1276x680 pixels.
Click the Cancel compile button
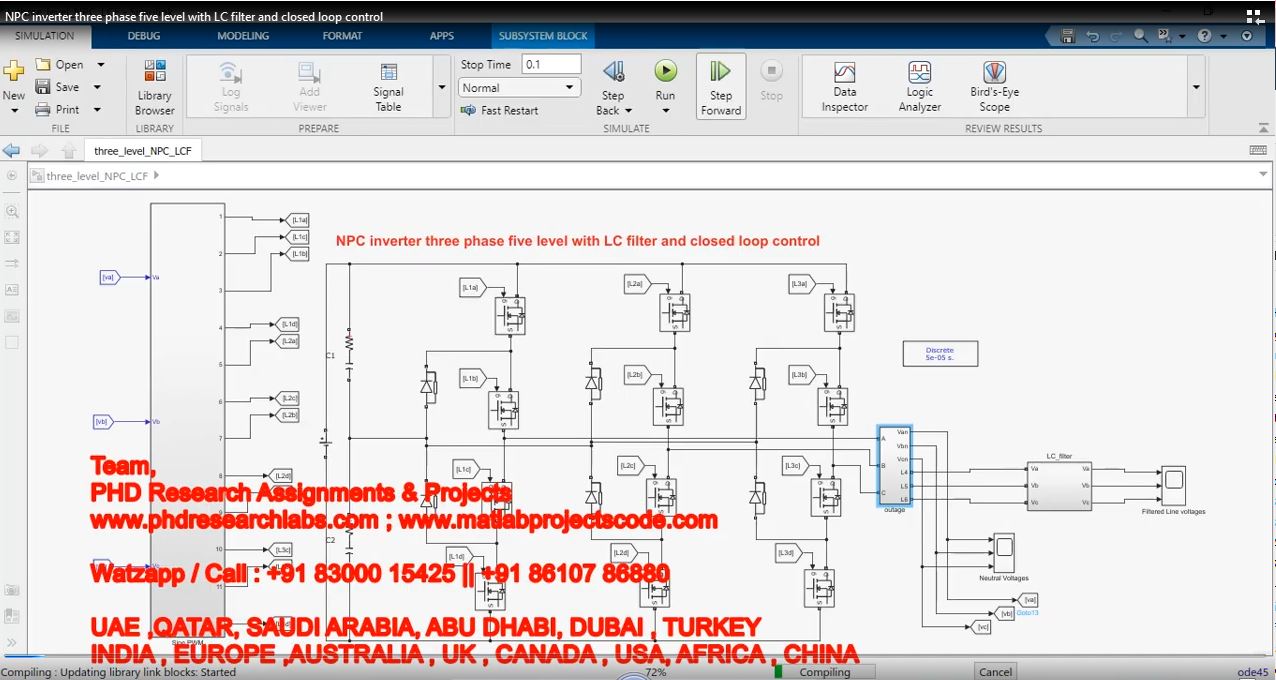tap(995, 672)
